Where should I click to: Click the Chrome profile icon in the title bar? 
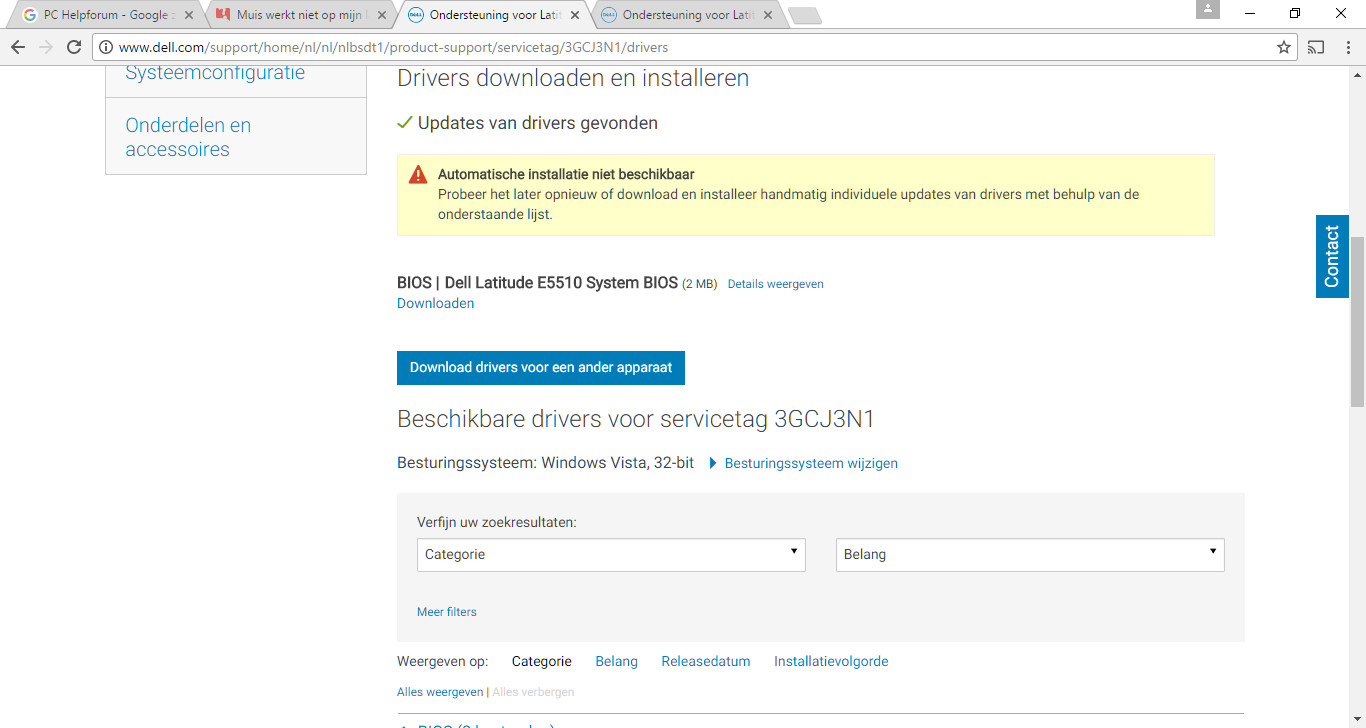1208,9
